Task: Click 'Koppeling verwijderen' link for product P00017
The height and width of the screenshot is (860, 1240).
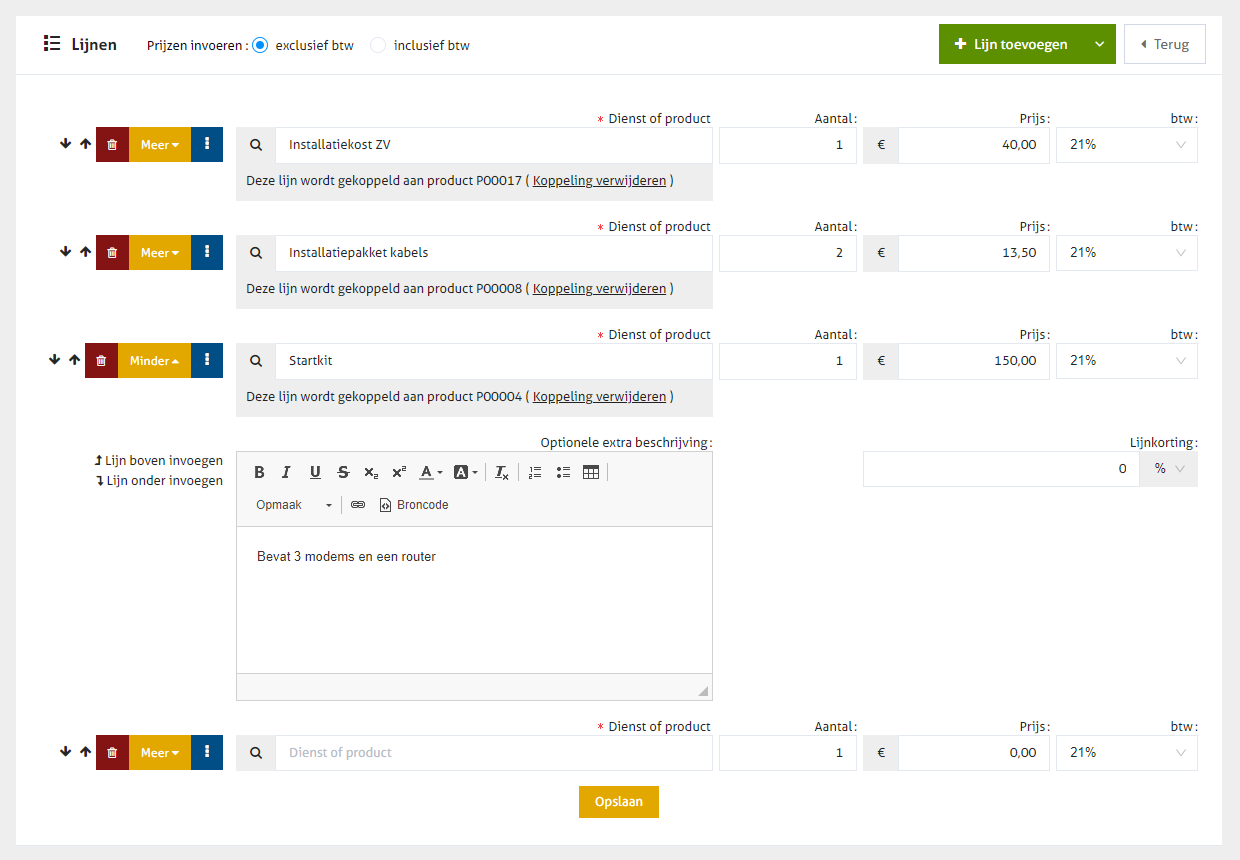Action: click(599, 181)
